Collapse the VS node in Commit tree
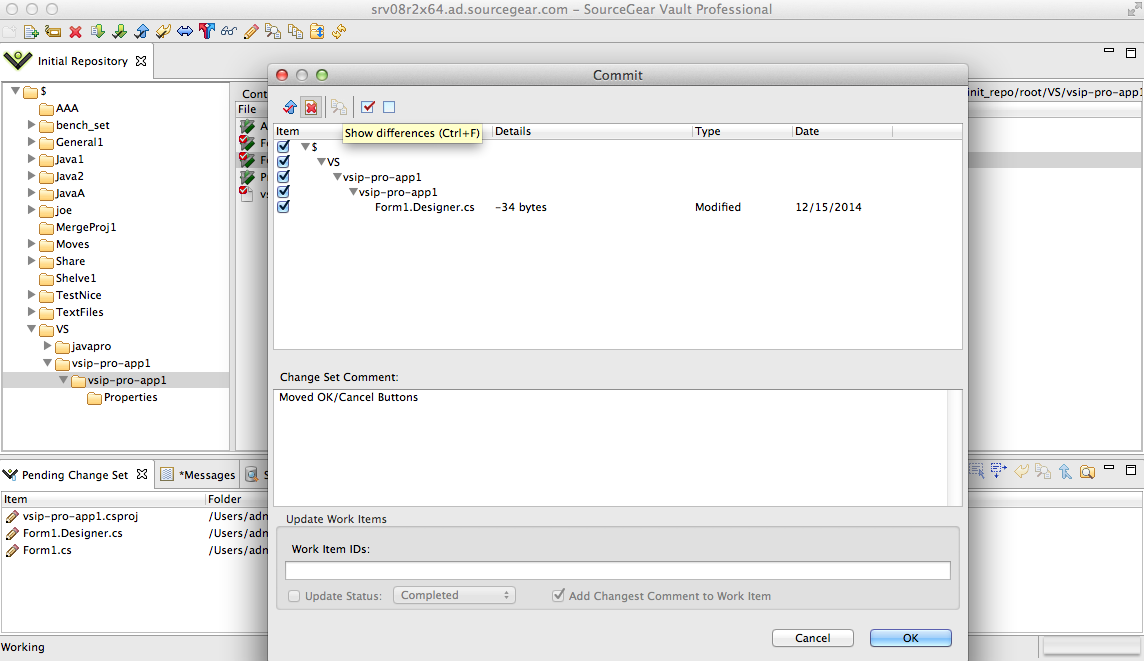Image resolution: width=1144 pixels, height=661 pixels. coord(321,161)
